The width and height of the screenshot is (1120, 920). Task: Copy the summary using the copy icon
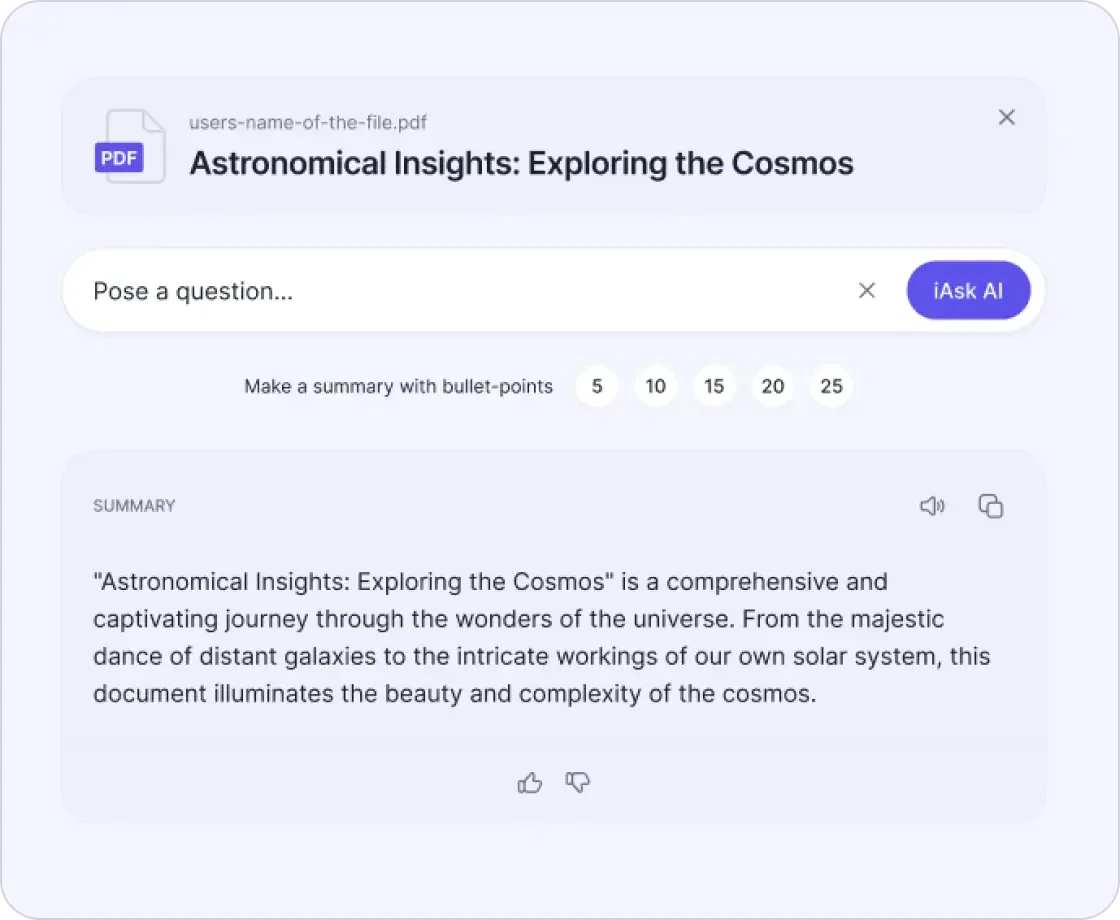click(991, 507)
